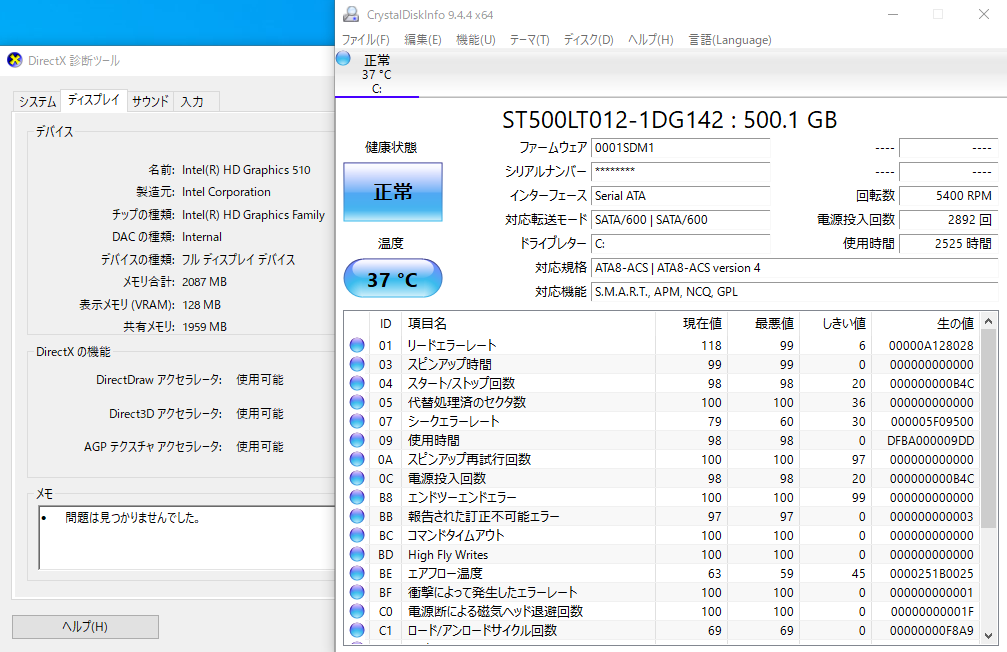The width and height of the screenshot is (1007, 652).
Task: Click status orb for row 07 シークエラーレート
Action: click(357, 421)
